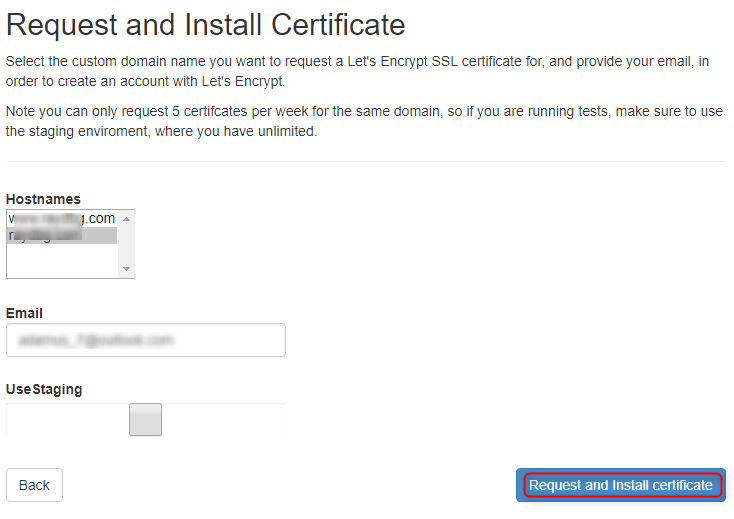Click the staging environment sentence in the note
Viewport: 734px width, 519px height.
pyautogui.click(x=160, y=132)
